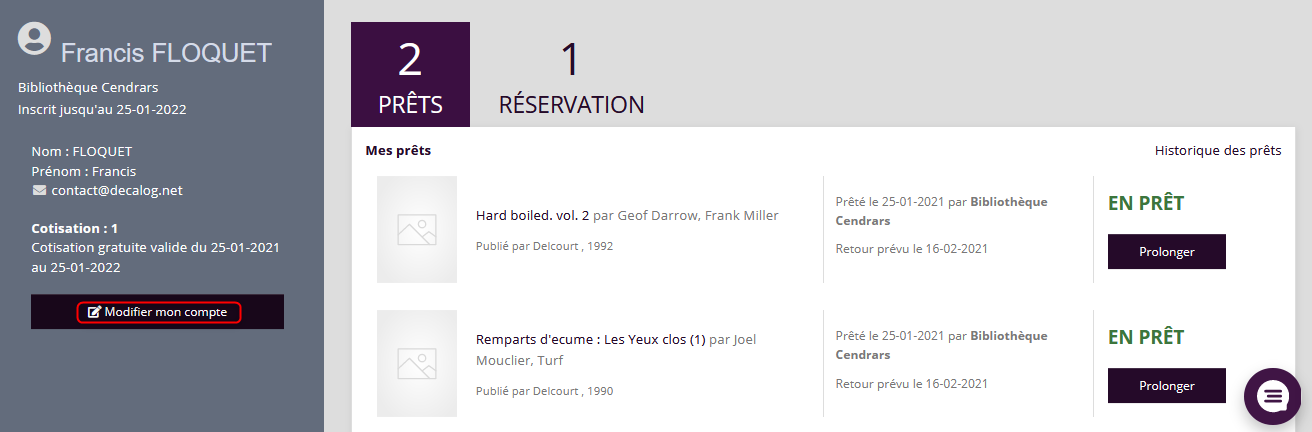The width and height of the screenshot is (1312, 432).
Task: Open the chat bubble widget
Action: click(x=1272, y=396)
